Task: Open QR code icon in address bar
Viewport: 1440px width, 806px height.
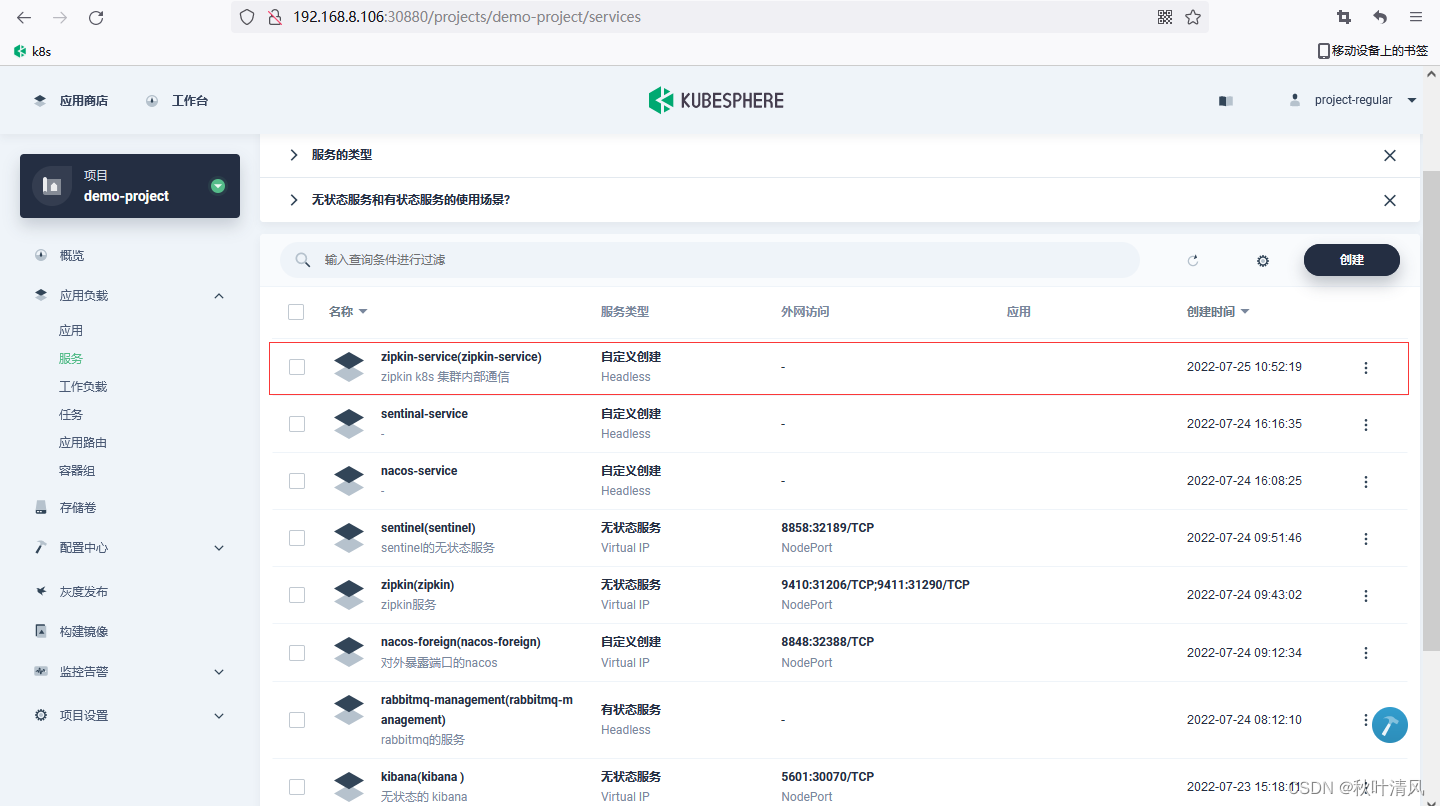Action: tap(1164, 17)
